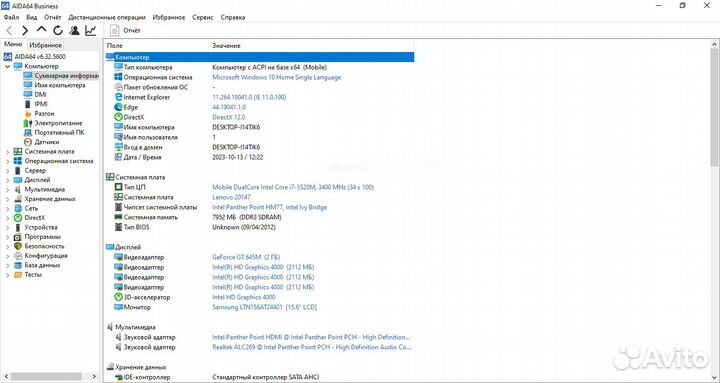The image size is (720, 383).
Task: Select the highlighted Компьютер group row
Action: click(x=260, y=57)
